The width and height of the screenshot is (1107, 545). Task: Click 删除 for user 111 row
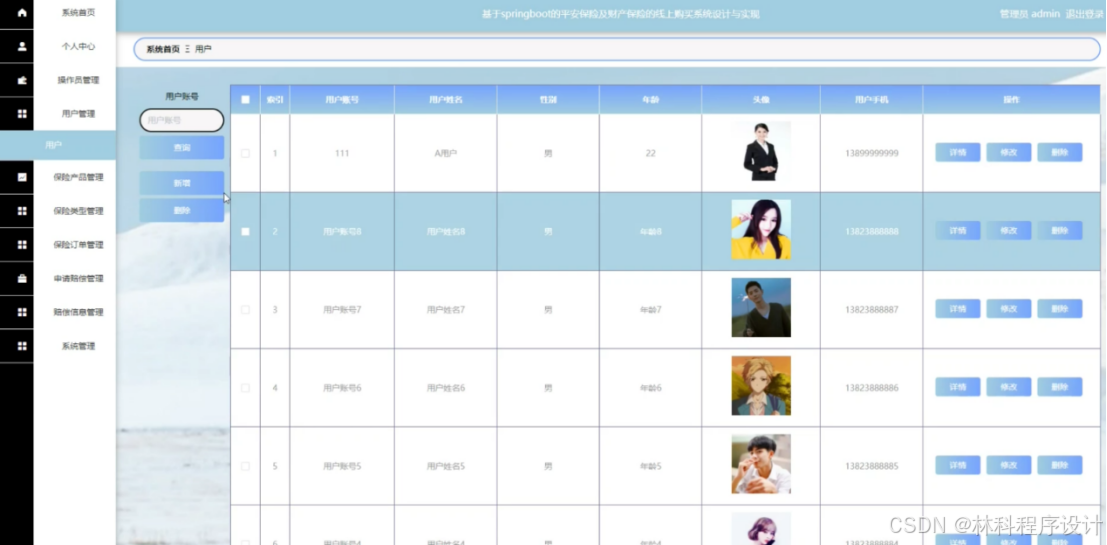[1060, 152]
